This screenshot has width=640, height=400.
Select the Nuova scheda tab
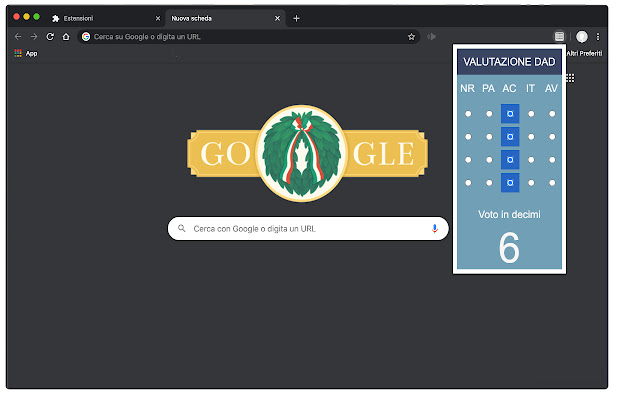pyautogui.click(x=226, y=18)
